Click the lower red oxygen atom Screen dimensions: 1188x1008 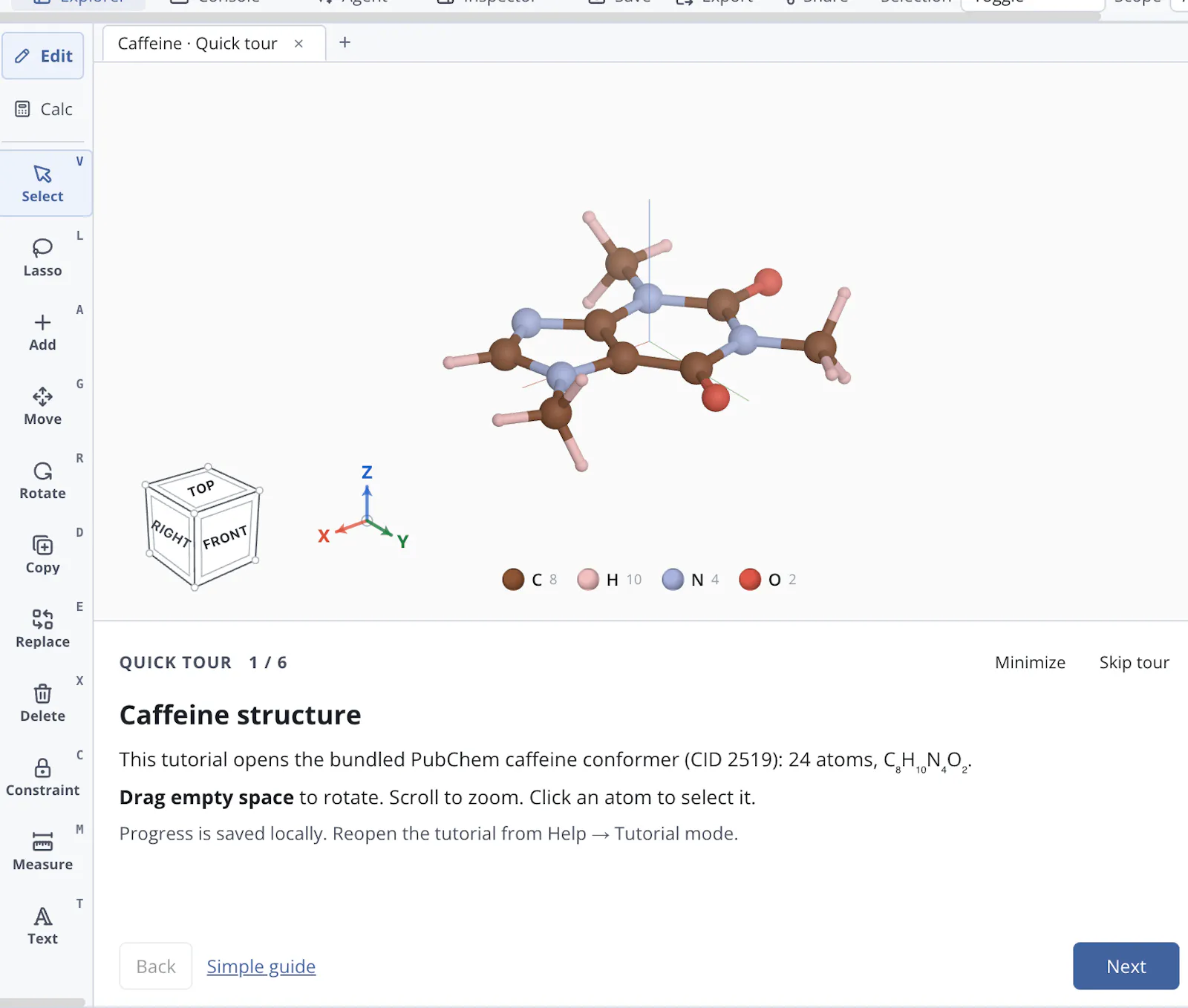pos(716,397)
